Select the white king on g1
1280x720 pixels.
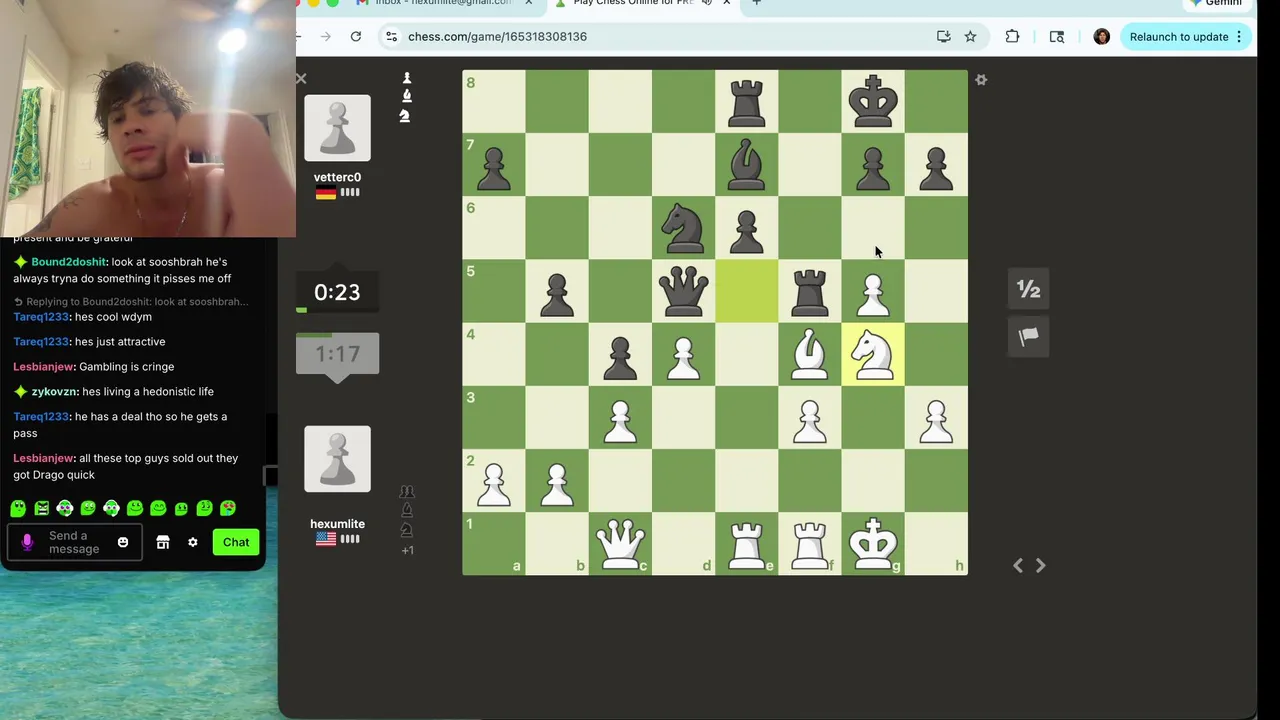pos(873,544)
